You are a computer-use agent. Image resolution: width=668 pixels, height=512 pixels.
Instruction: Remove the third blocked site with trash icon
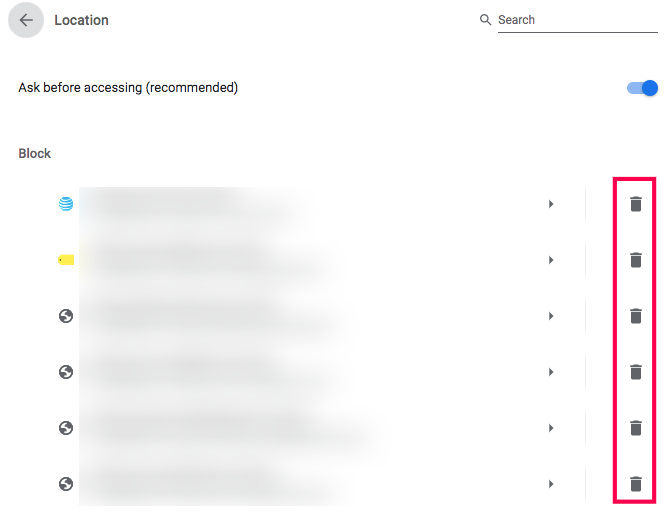click(636, 316)
